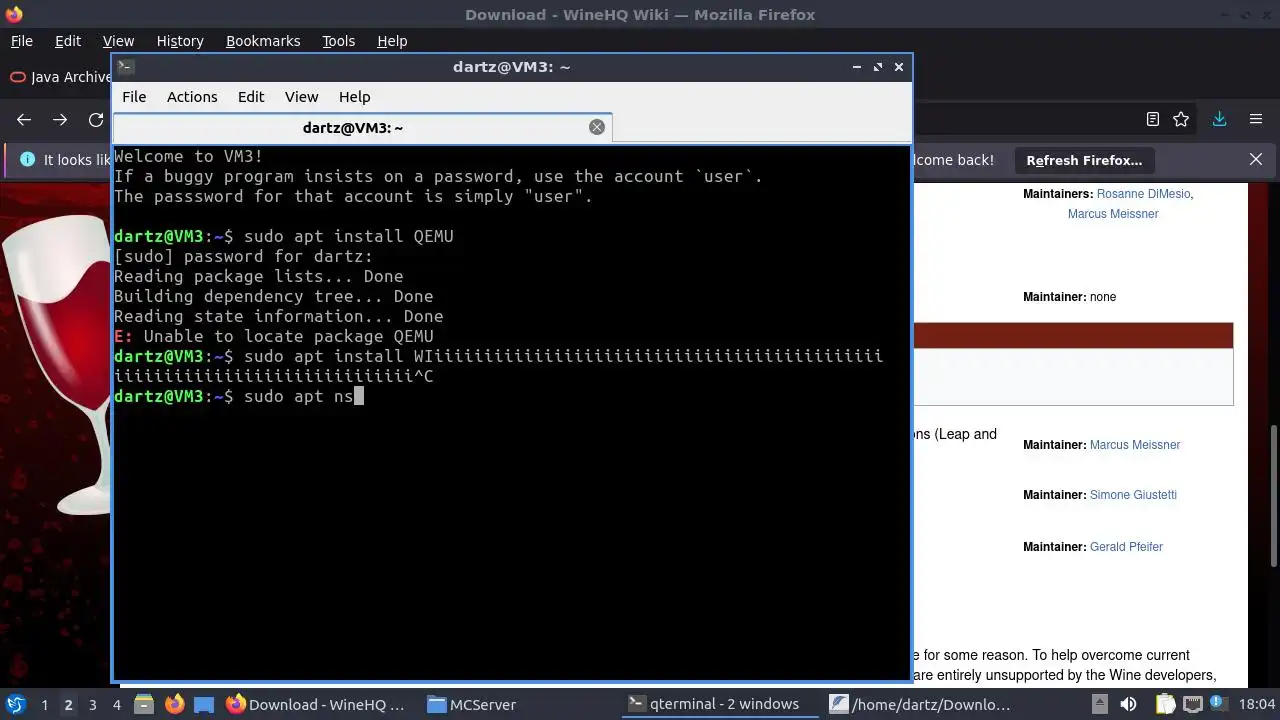Open the Firefox Help menu
The width and height of the screenshot is (1280, 720).
pos(392,41)
